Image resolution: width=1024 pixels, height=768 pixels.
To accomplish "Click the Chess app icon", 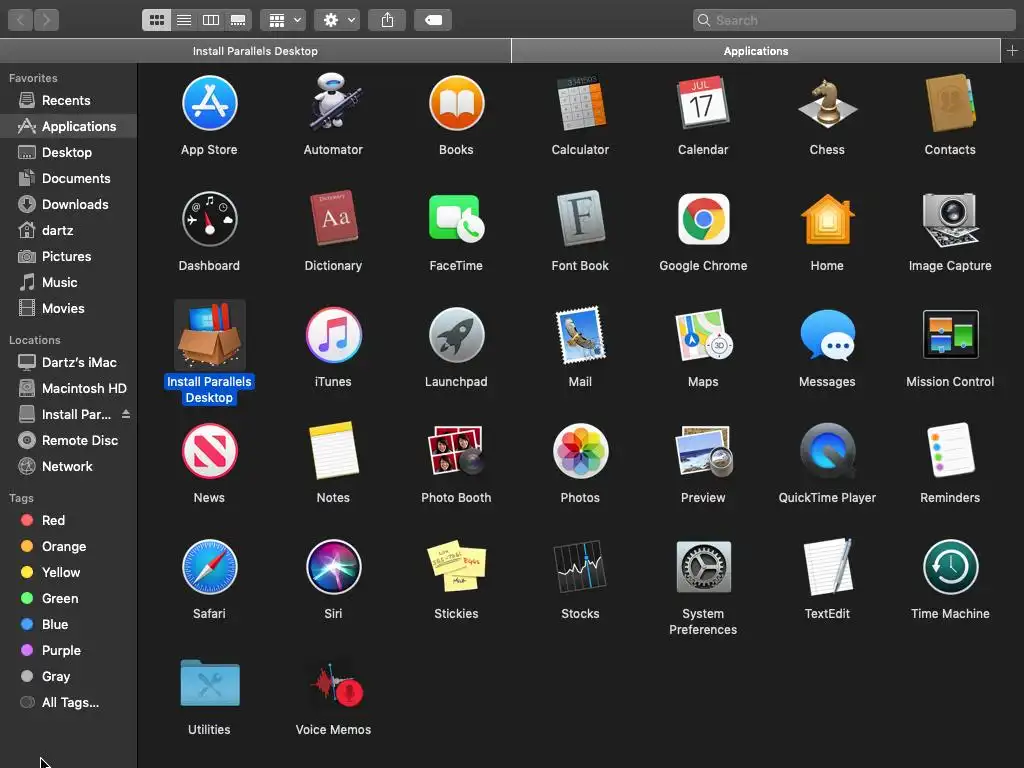I will pos(827,103).
